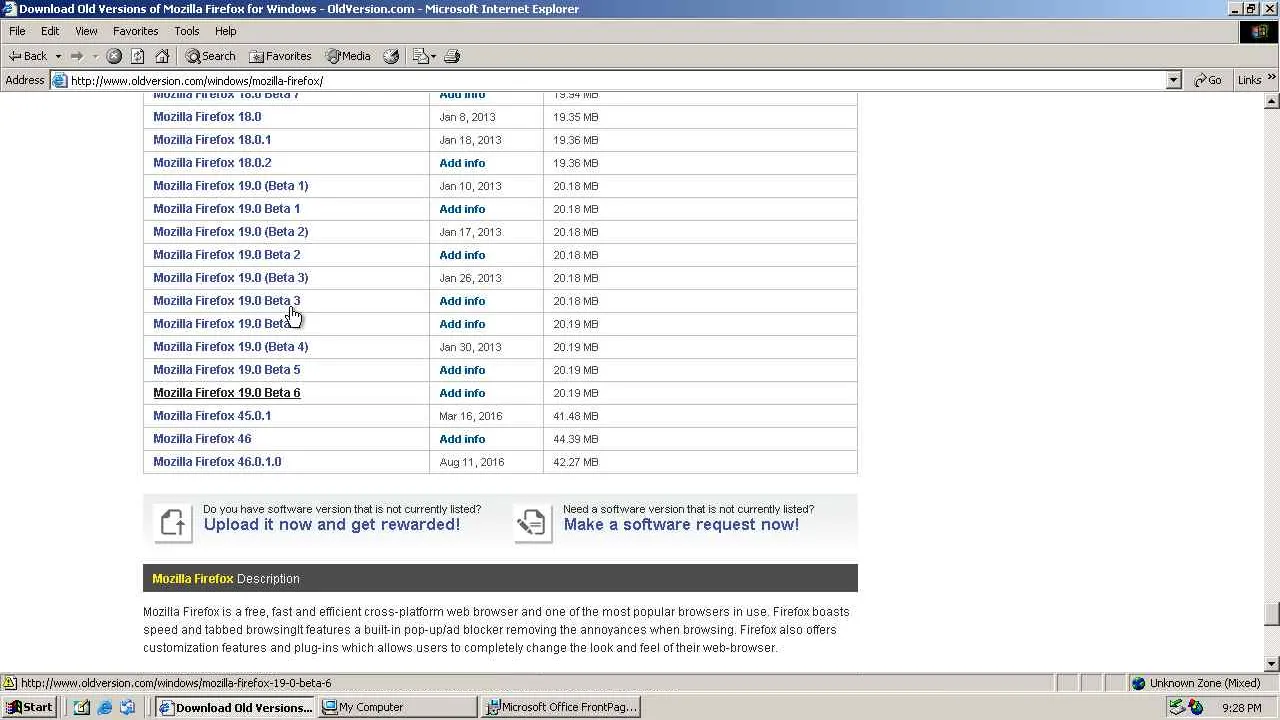The width and height of the screenshot is (1280, 720).
Task: Switch to Microsoft Office FrontPage taskbar window
Action: click(560, 707)
